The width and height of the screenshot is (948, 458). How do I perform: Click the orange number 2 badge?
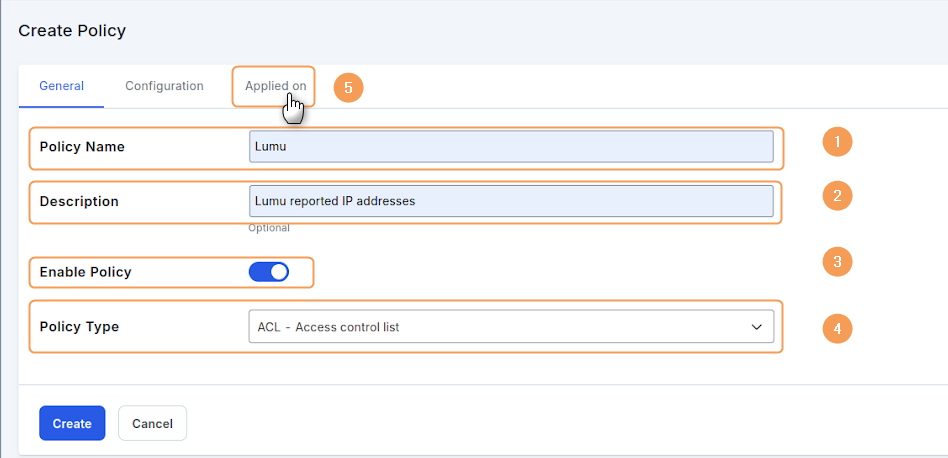click(837, 195)
